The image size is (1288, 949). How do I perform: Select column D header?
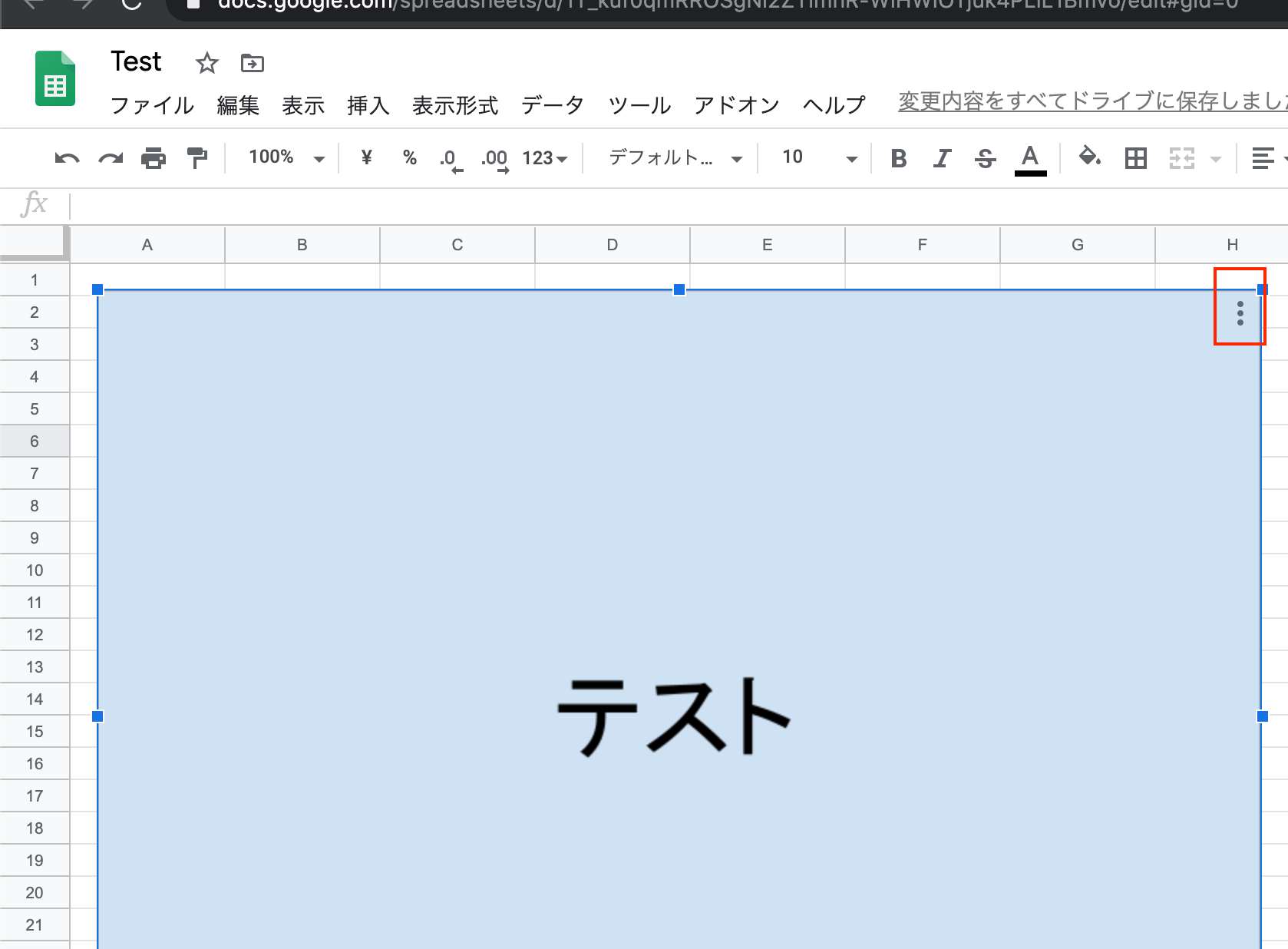click(613, 245)
